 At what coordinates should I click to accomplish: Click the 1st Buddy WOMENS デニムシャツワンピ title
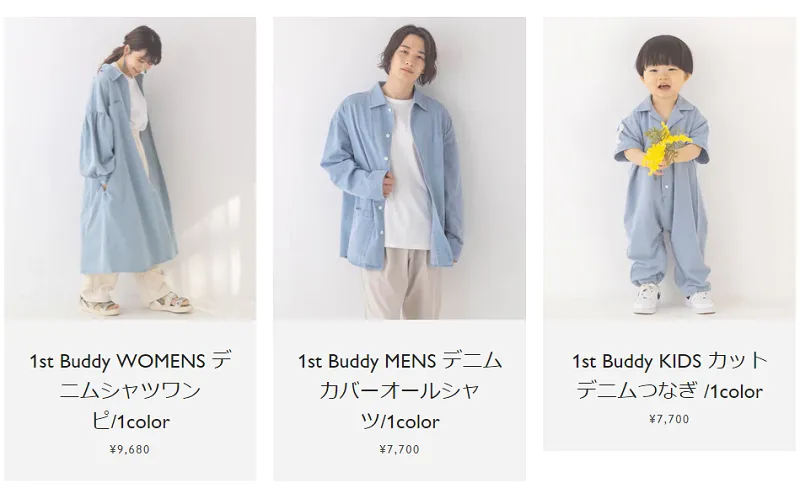130,391
